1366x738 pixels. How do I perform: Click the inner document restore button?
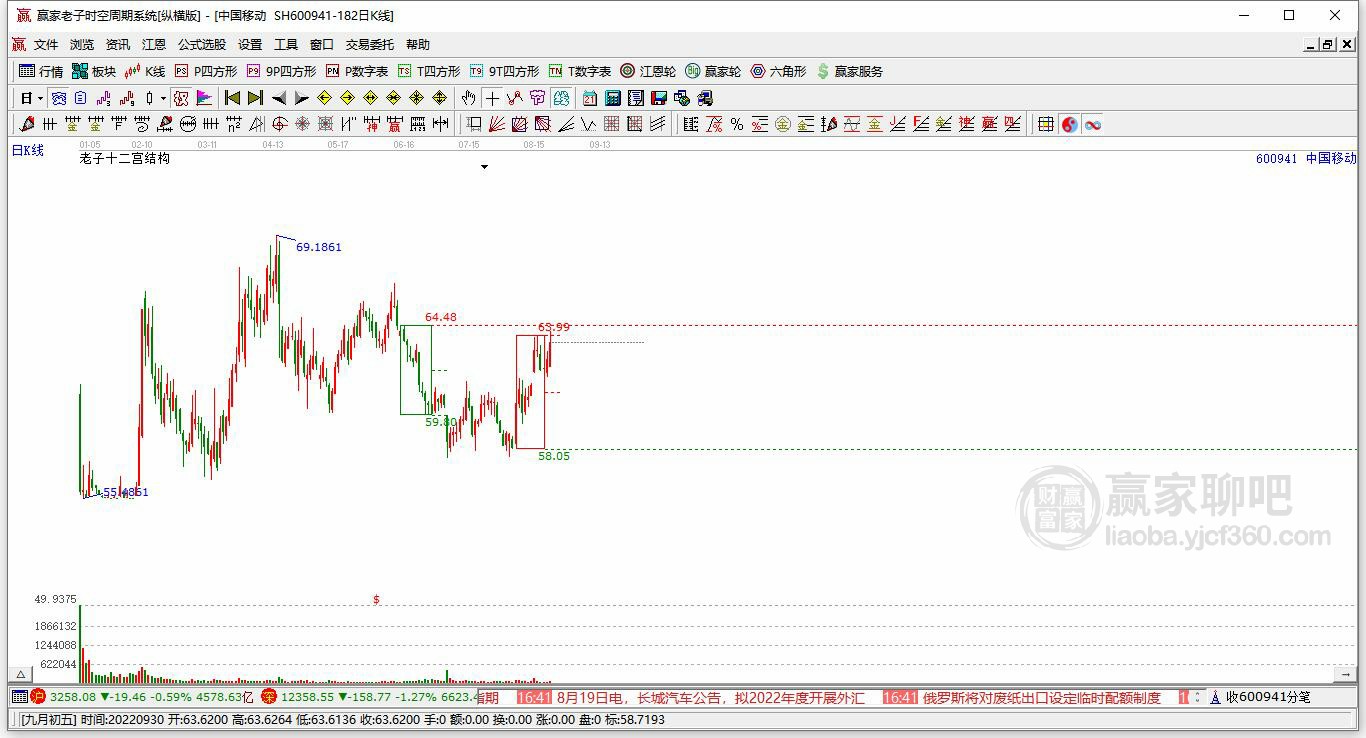coord(1328,45)
